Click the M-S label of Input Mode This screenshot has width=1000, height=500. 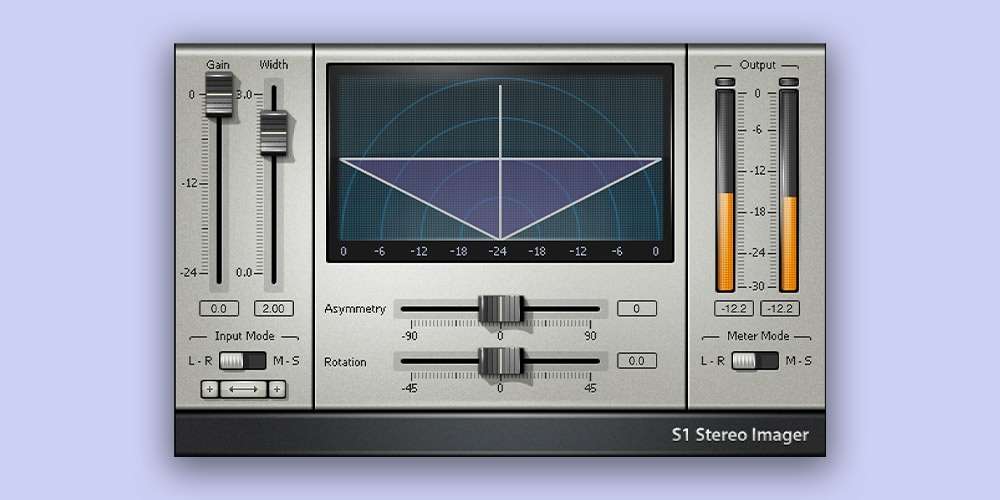286,361
